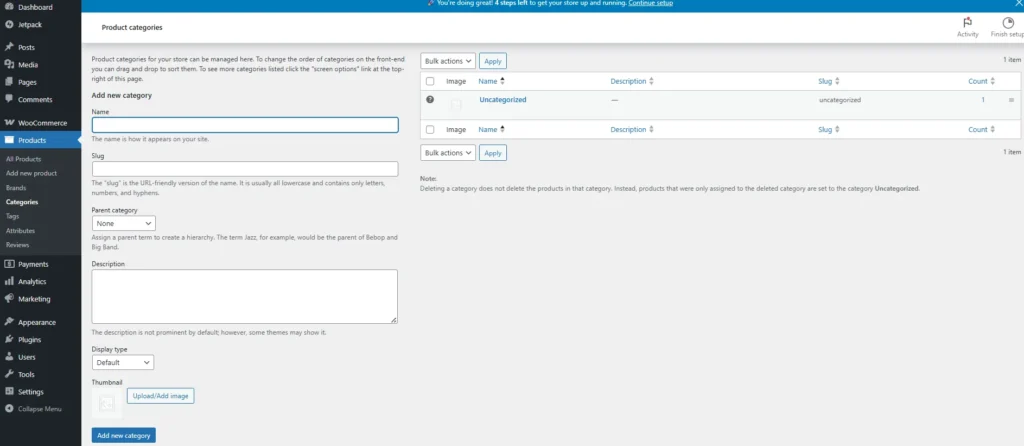The image size is (1024, 446).
Task: Click the Products sidebar icon
Action: (9, 140)
